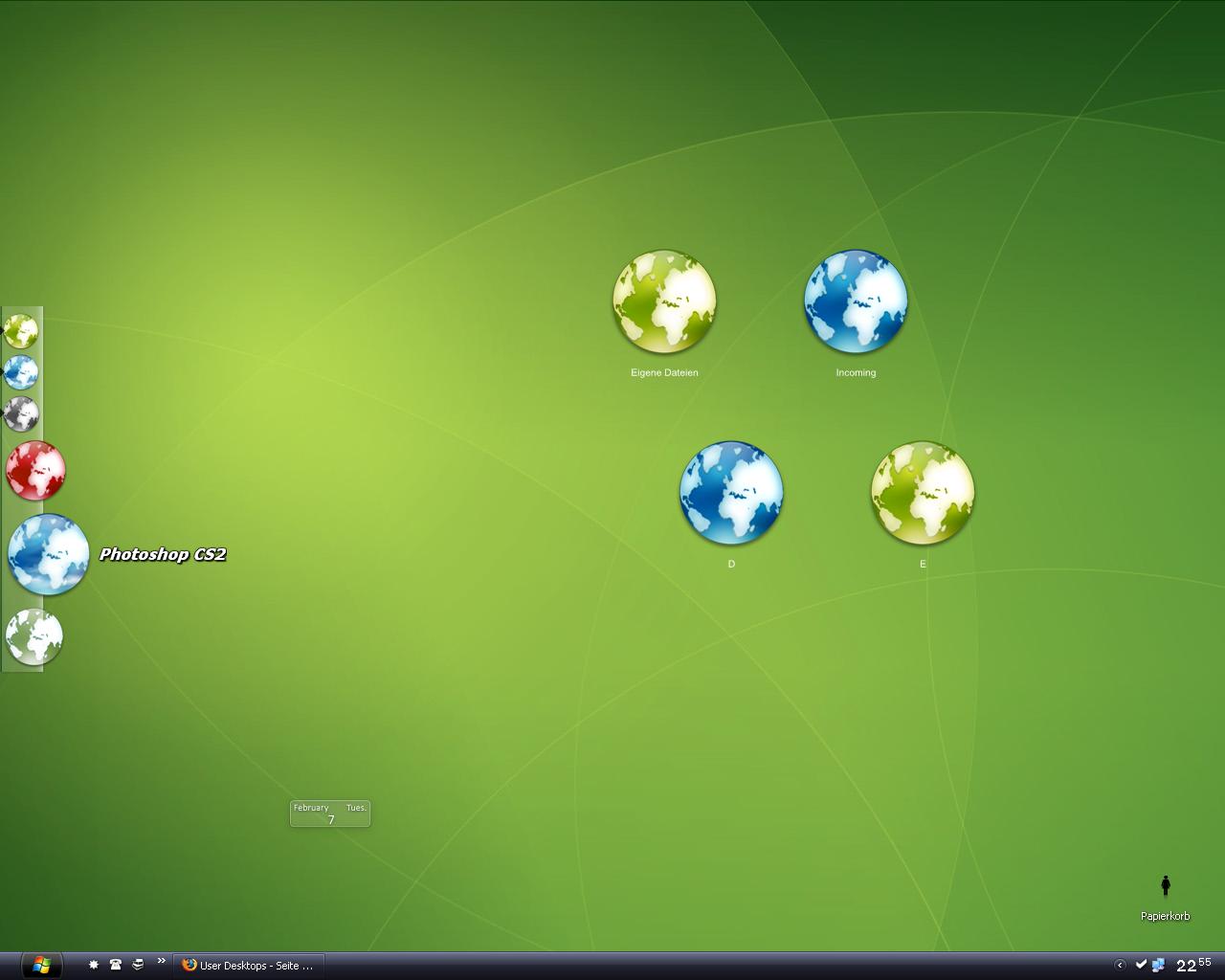The width and height of the screenshot is (1225, 980).
Task: Launch Photoshop CS2 from the dock
Action: [48, 554]
